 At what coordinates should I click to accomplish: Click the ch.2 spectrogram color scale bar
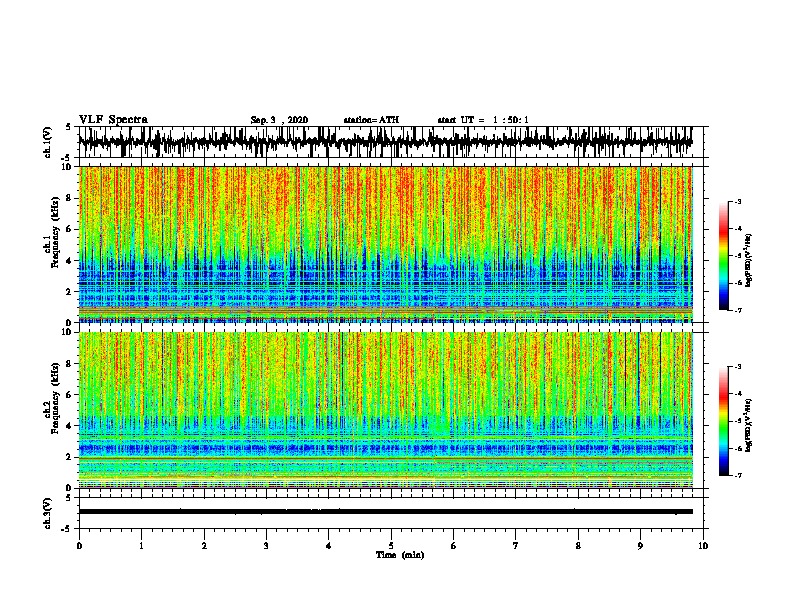coord(723,421)
